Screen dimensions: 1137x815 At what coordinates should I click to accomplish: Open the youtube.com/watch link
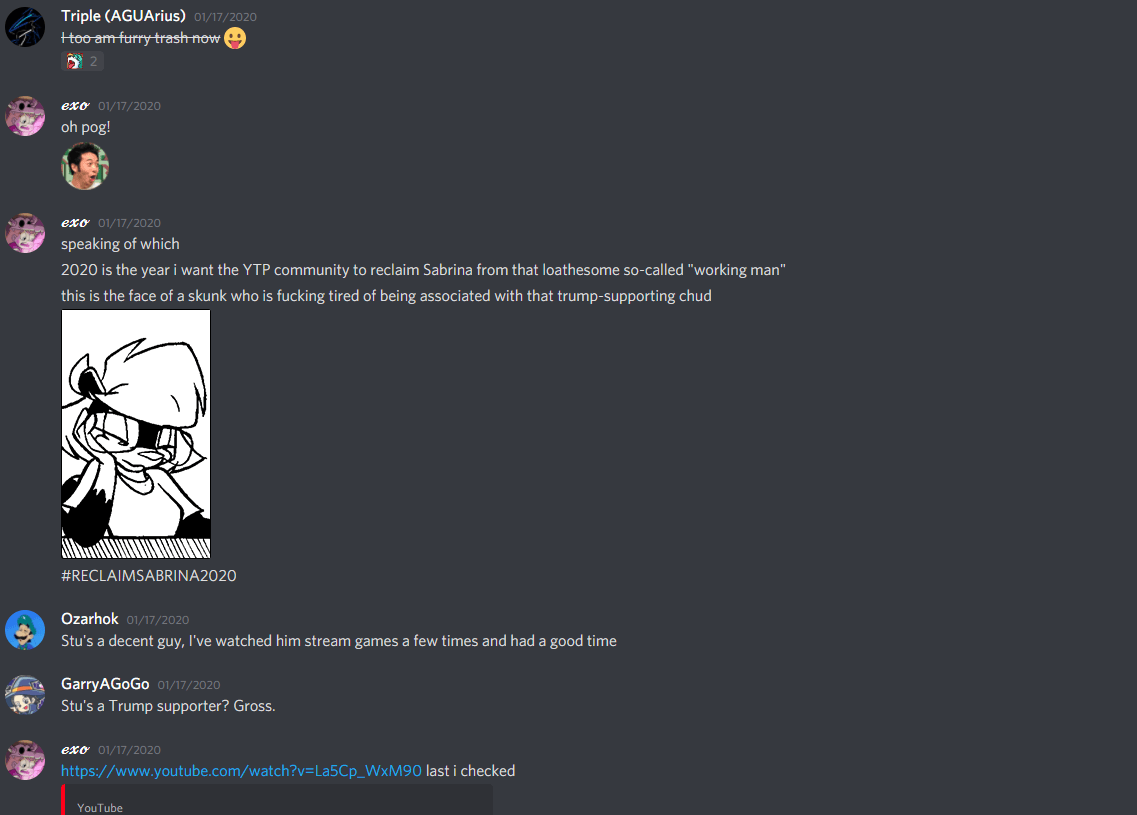pos(241,771)
